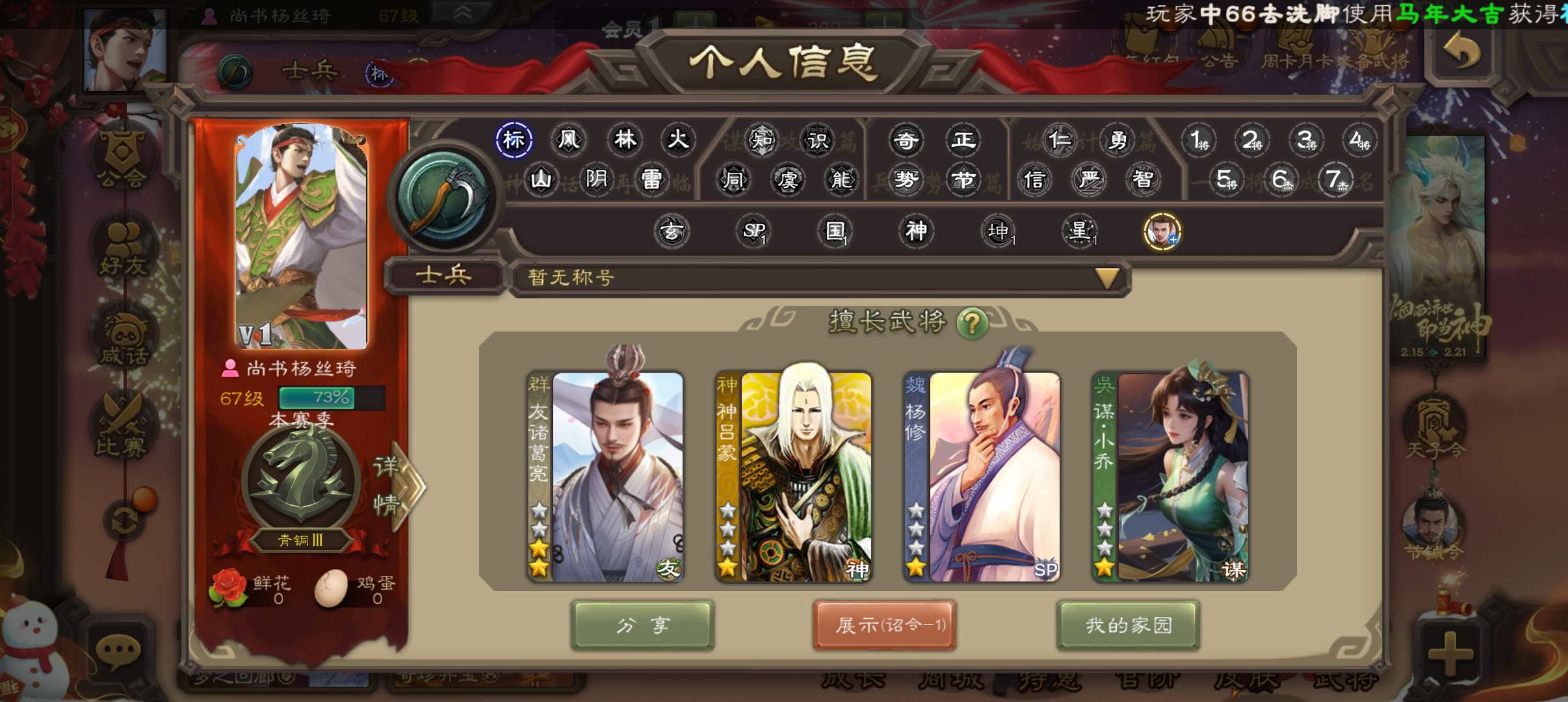Click the 我的家园 button
Image resolution: width=1568 pixels, height=702 pixels.
(x=1128, y=625)
